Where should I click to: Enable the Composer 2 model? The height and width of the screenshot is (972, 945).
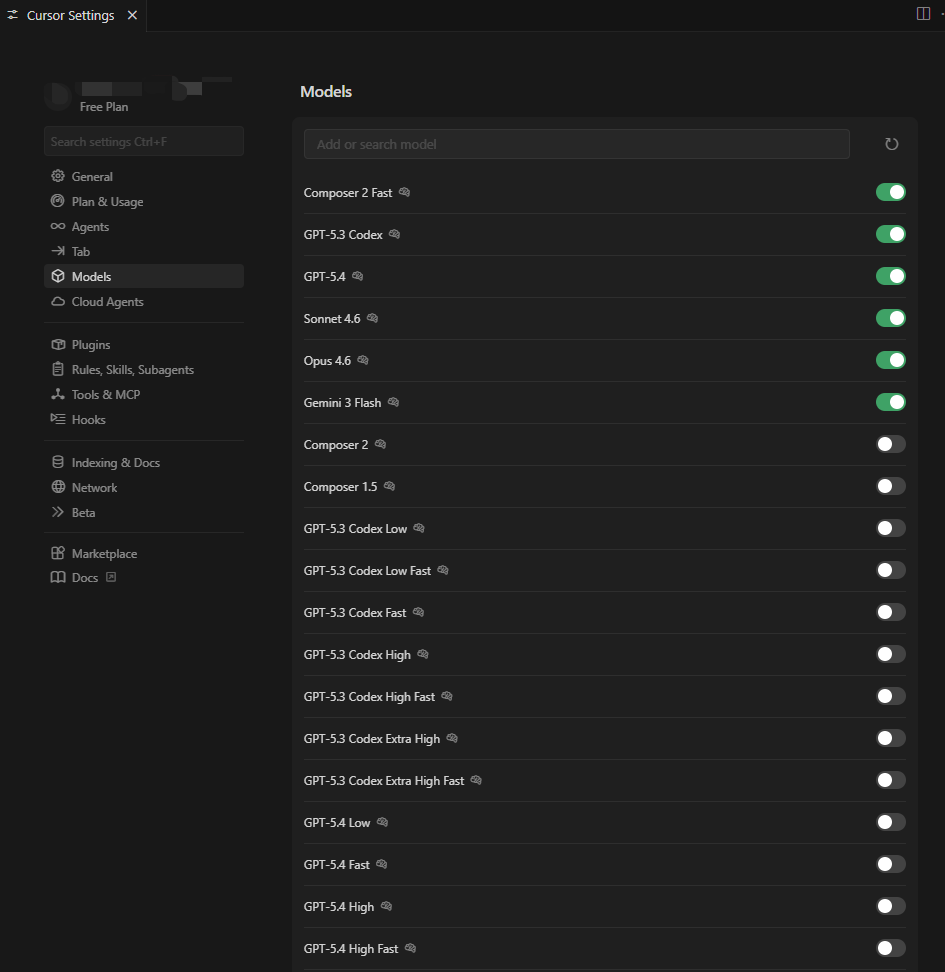coord(890,444)
